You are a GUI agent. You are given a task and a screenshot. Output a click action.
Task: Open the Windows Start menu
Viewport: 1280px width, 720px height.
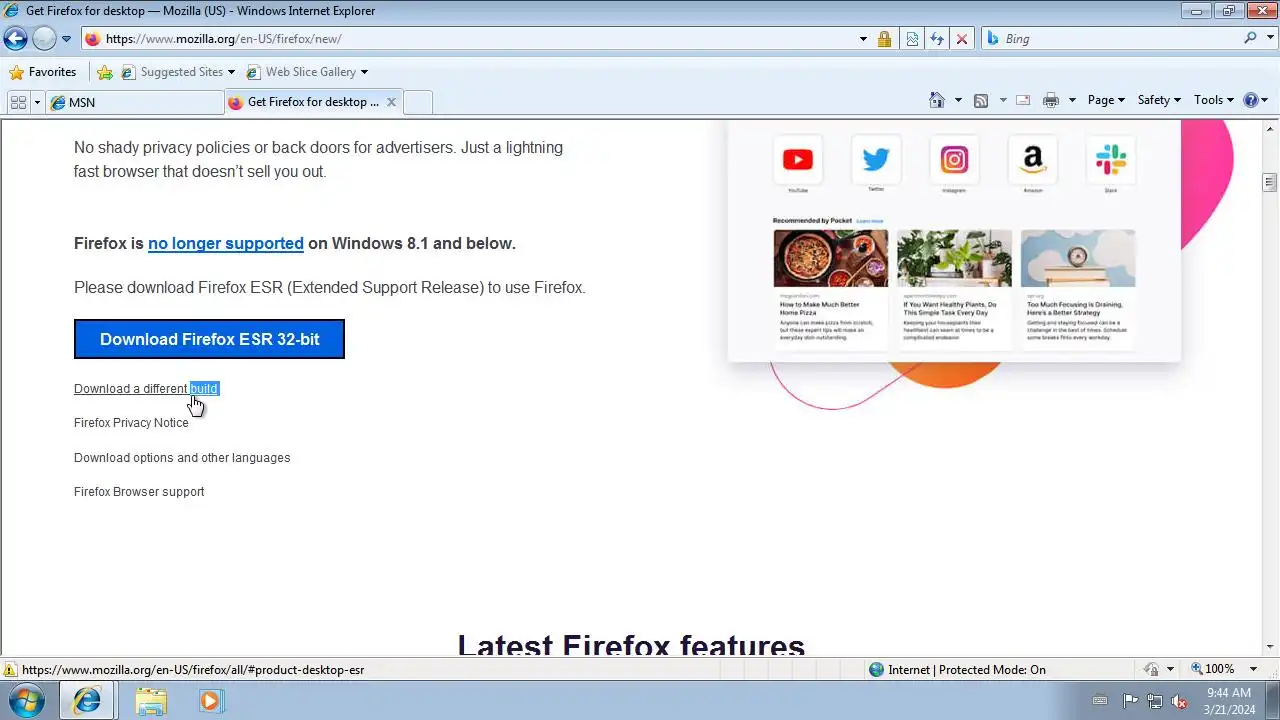[26, 701]
